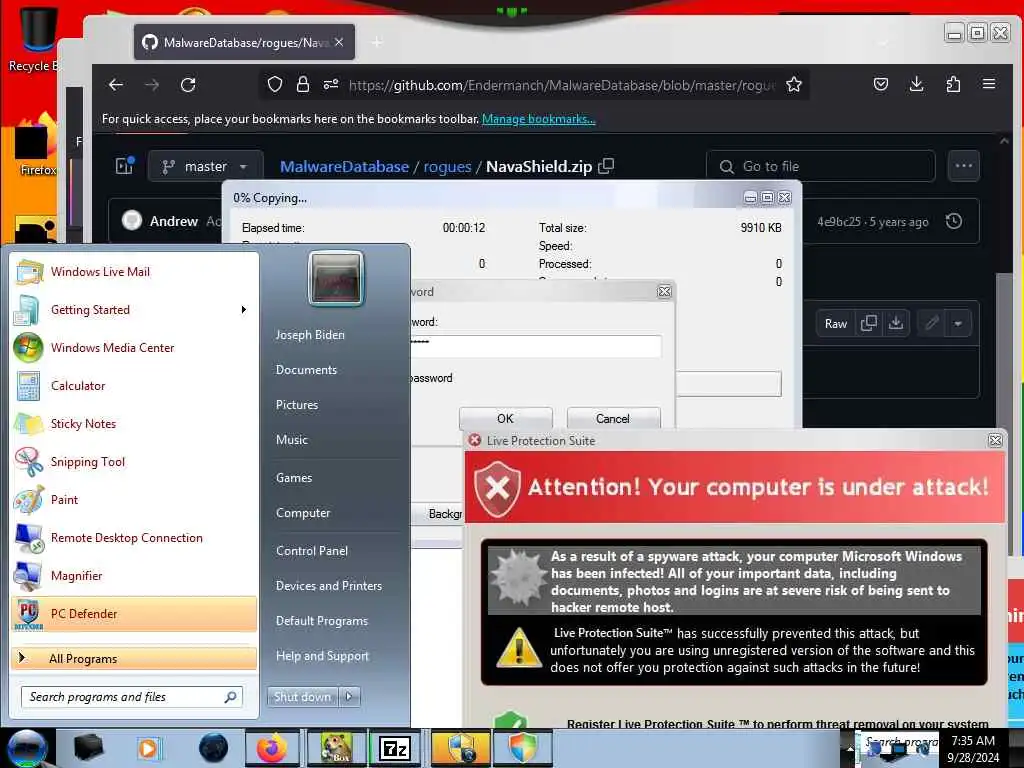The height and width of the screenshot is (768, 1024).
Task: Open 7-Zip from the taskbar
Action: [x=394, y=748]
